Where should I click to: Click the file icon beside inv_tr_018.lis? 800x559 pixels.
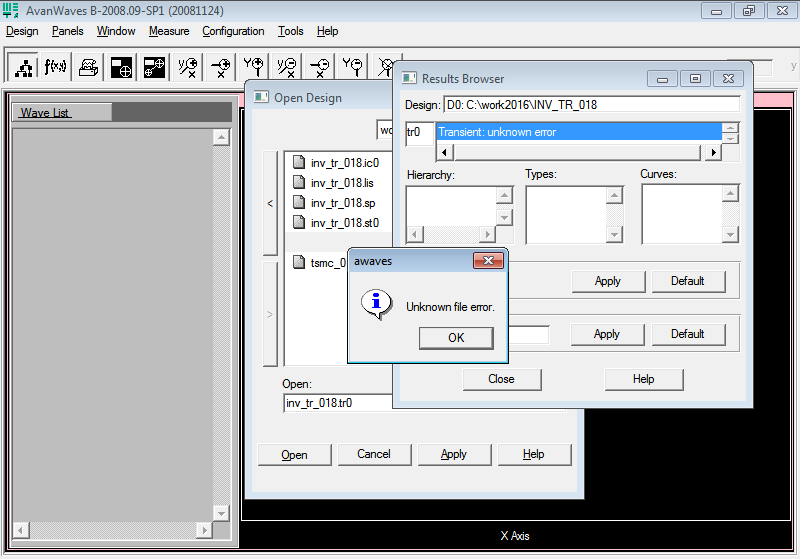pyautogui.click(x=299, y=182)
